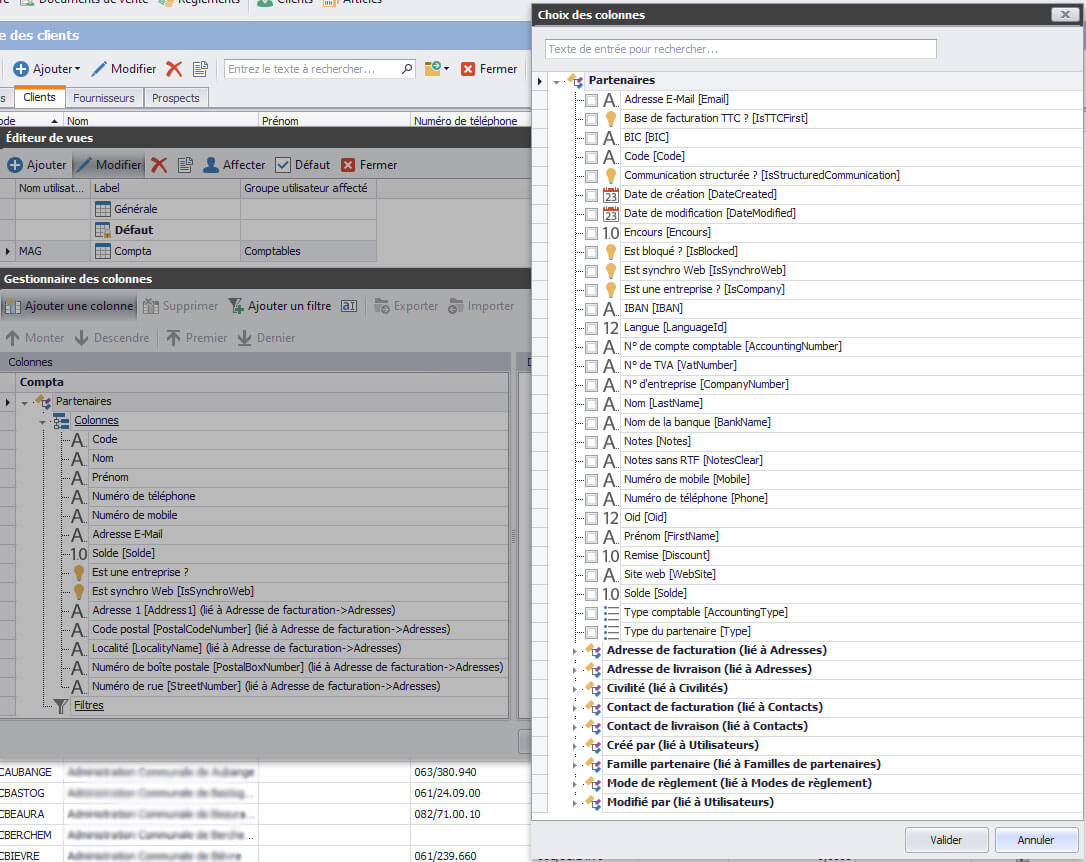Screen dimensions: 1086x862
Task: Click the Fermer red icon in Éditeur de vues
Action: [x=348, y=165]
